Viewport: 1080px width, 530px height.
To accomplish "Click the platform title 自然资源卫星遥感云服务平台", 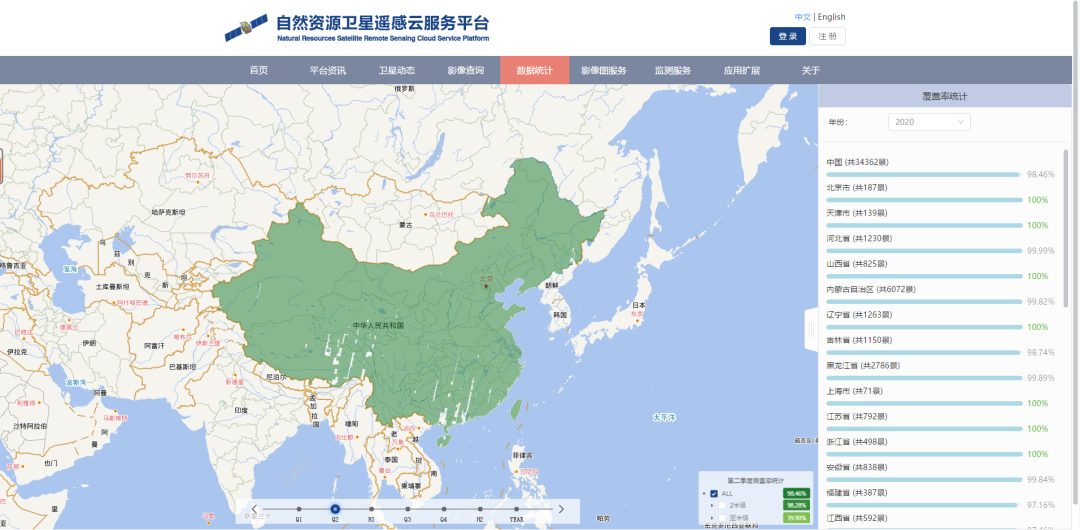I will click(383, 23).
